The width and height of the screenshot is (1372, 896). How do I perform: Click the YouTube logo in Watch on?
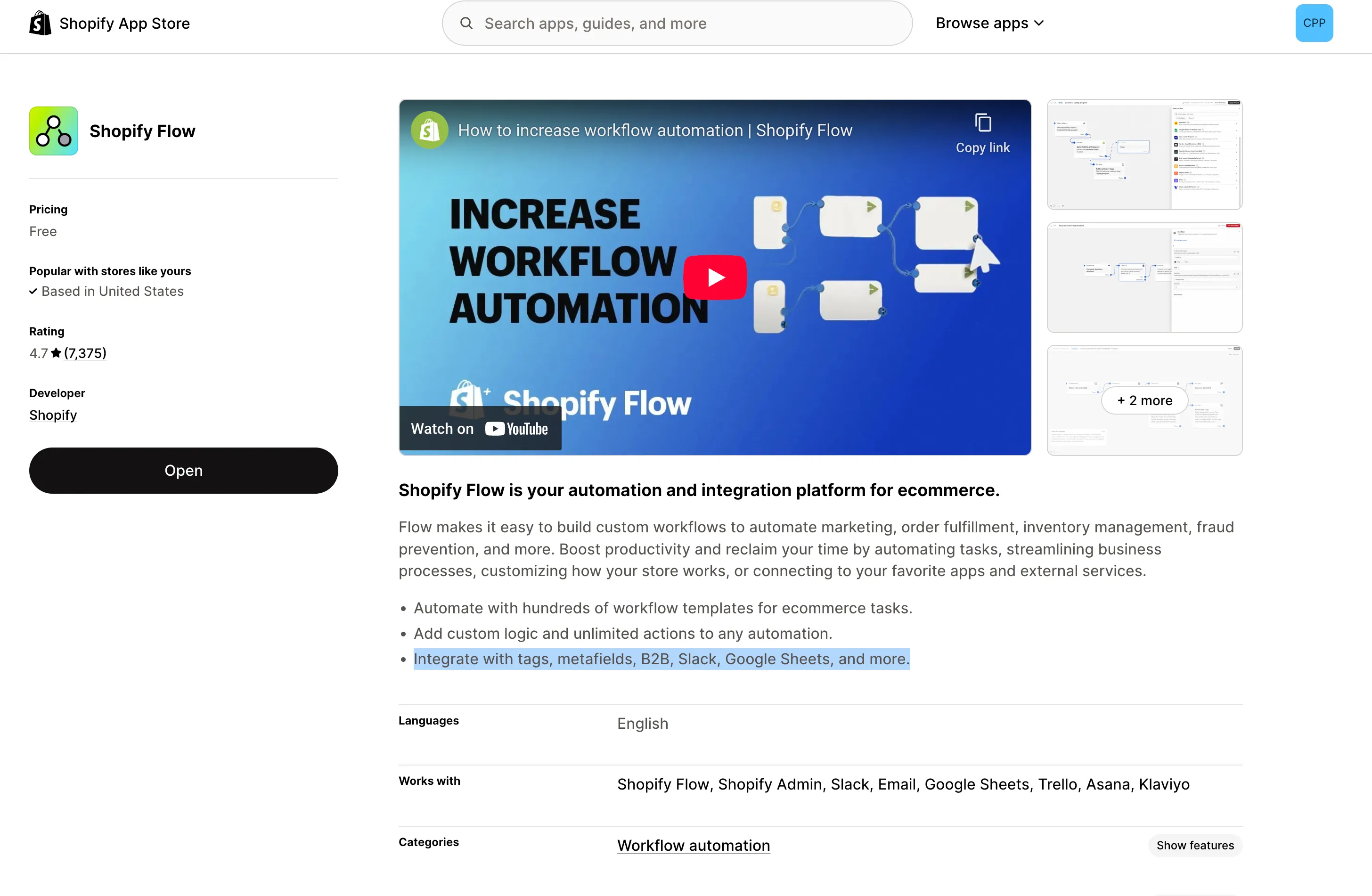(x=516, y=429)
